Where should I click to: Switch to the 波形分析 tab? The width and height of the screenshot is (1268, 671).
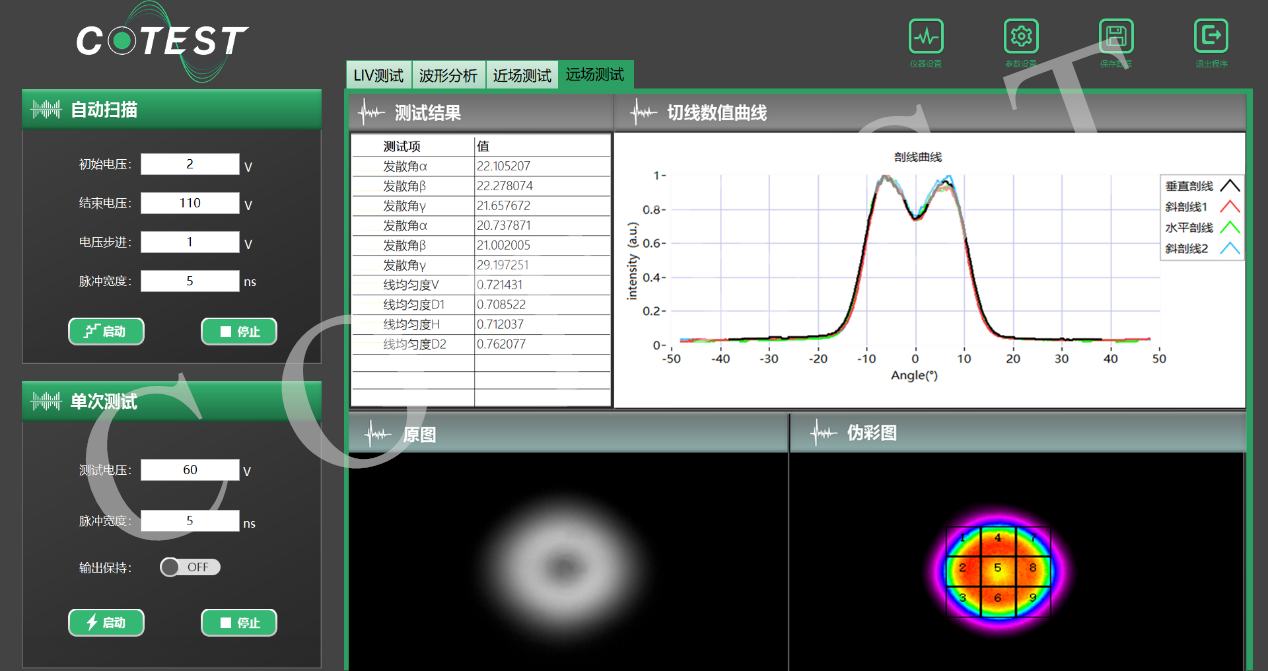click(x=448, y=75)
